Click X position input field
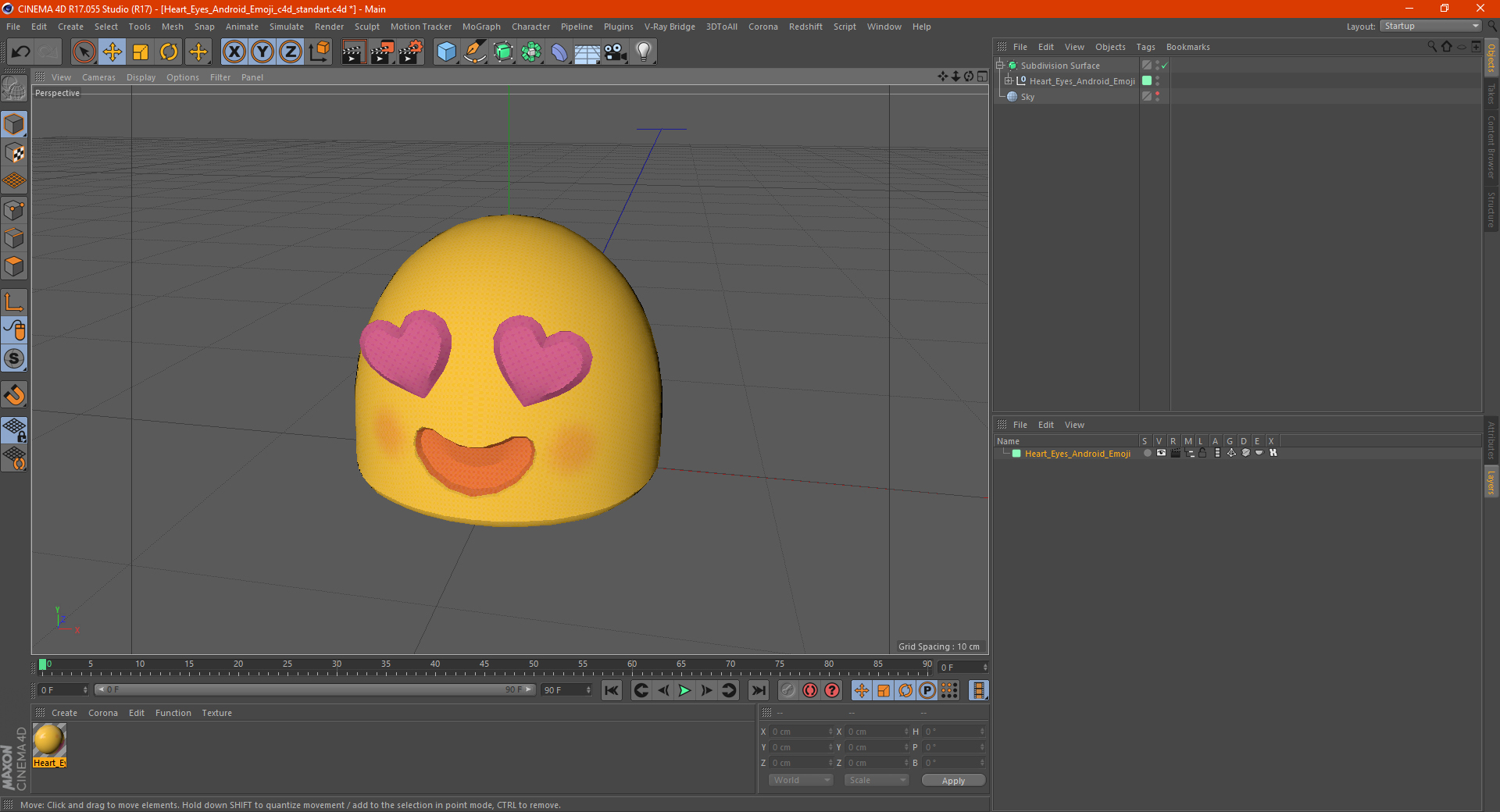1500x812 pixels. point(800,732)
